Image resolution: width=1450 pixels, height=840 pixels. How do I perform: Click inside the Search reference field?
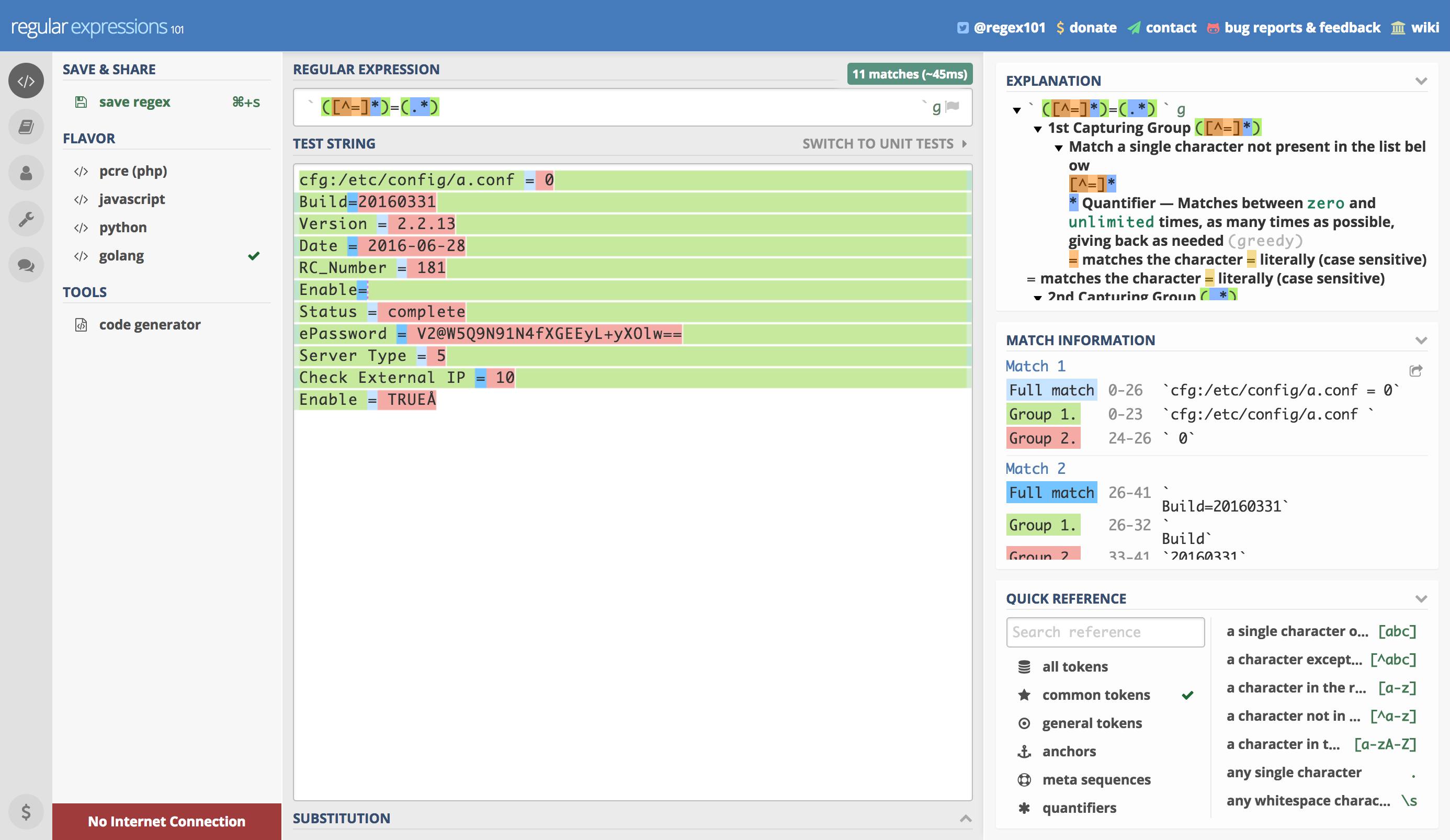coord(1105,632)
